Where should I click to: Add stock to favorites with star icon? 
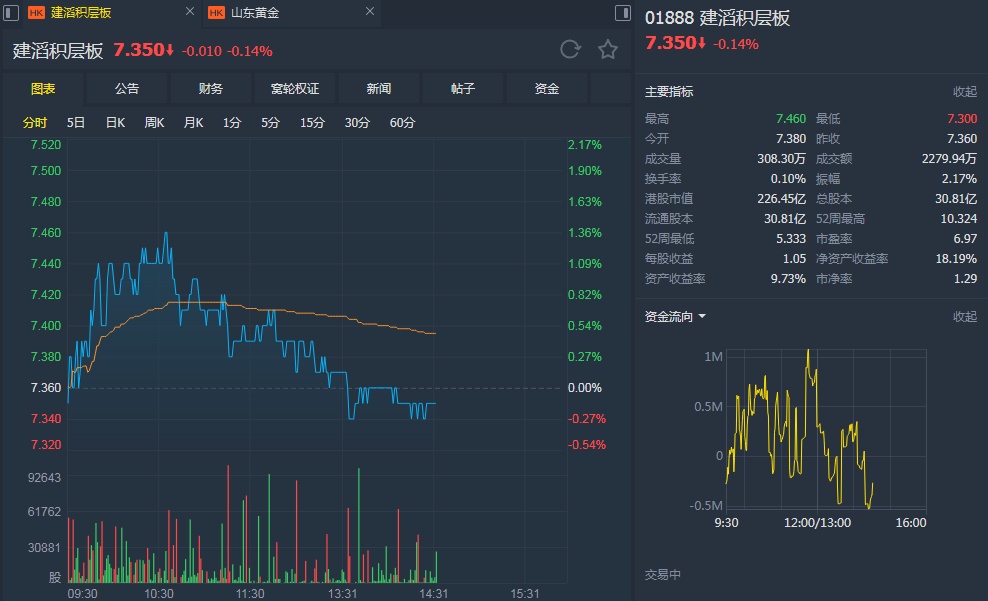coord(607,50)
